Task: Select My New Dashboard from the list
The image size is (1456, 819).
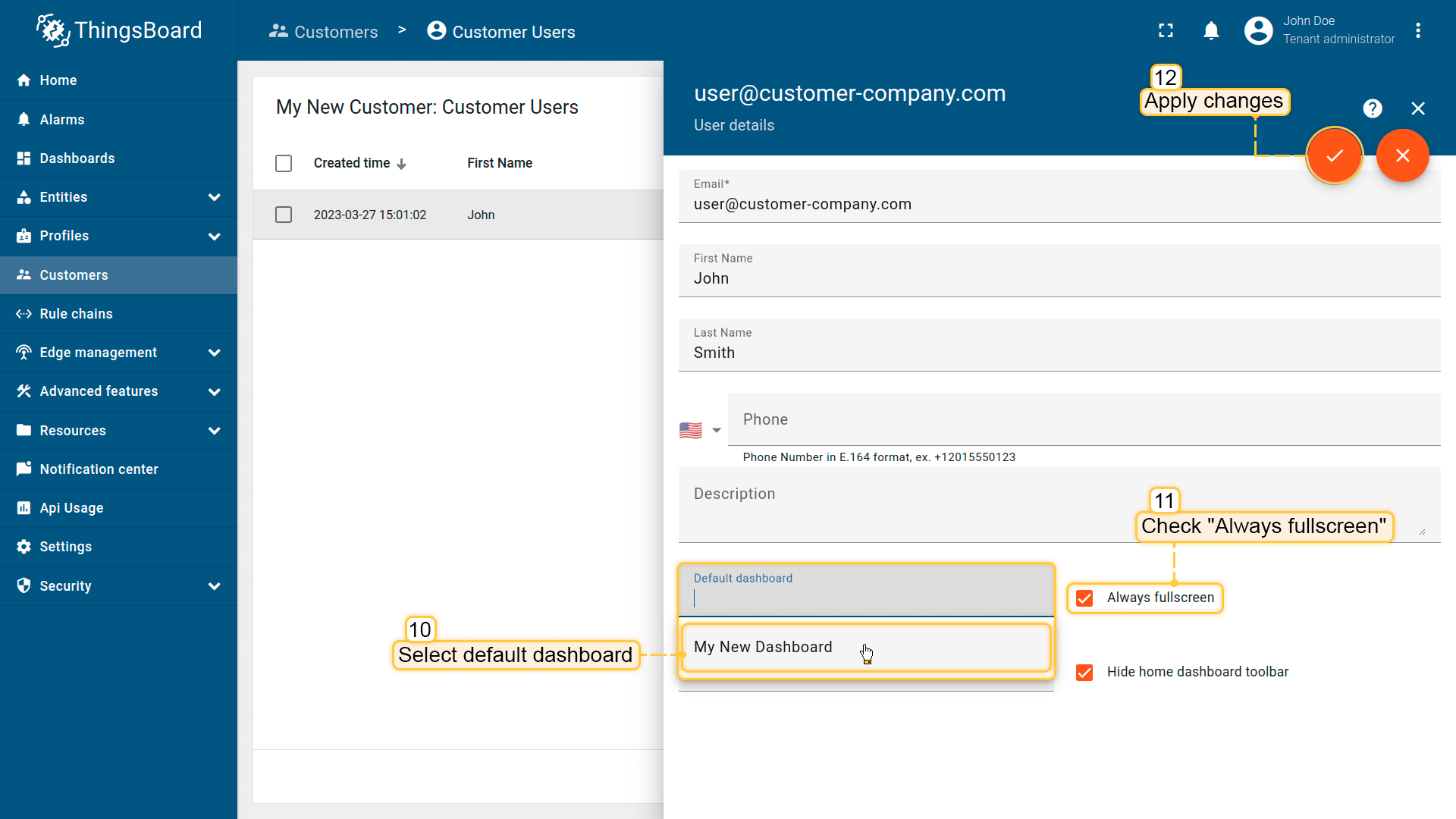Action: pos(763,647)
